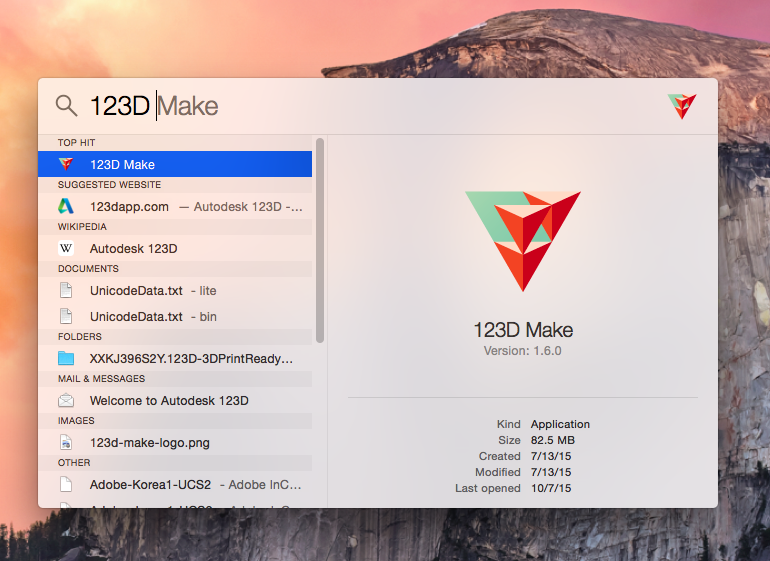Click the image file icon for 123d-make-logo.png
770x561 pixels.
pyautogui.click(x=66, y=442)
